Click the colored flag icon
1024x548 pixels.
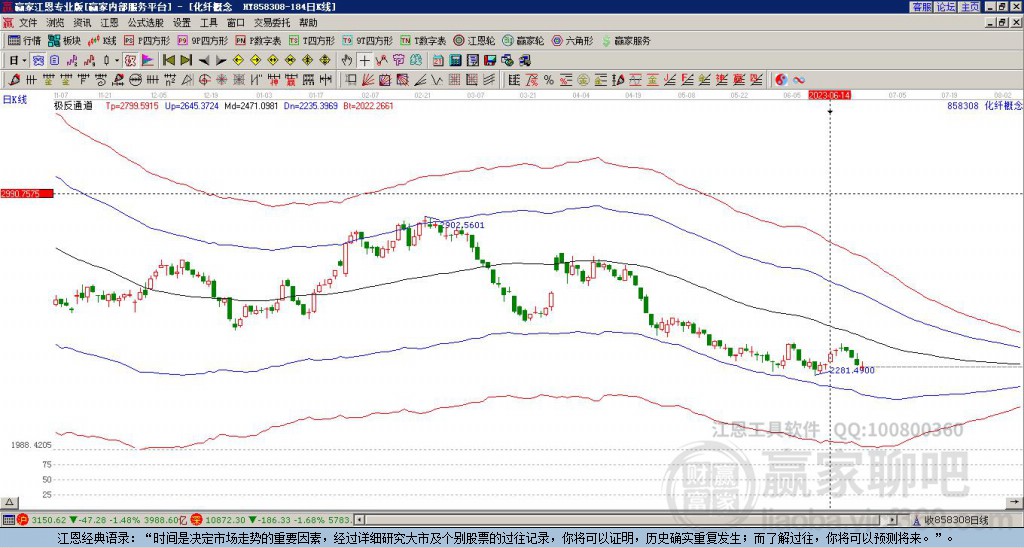click(148, 61)
